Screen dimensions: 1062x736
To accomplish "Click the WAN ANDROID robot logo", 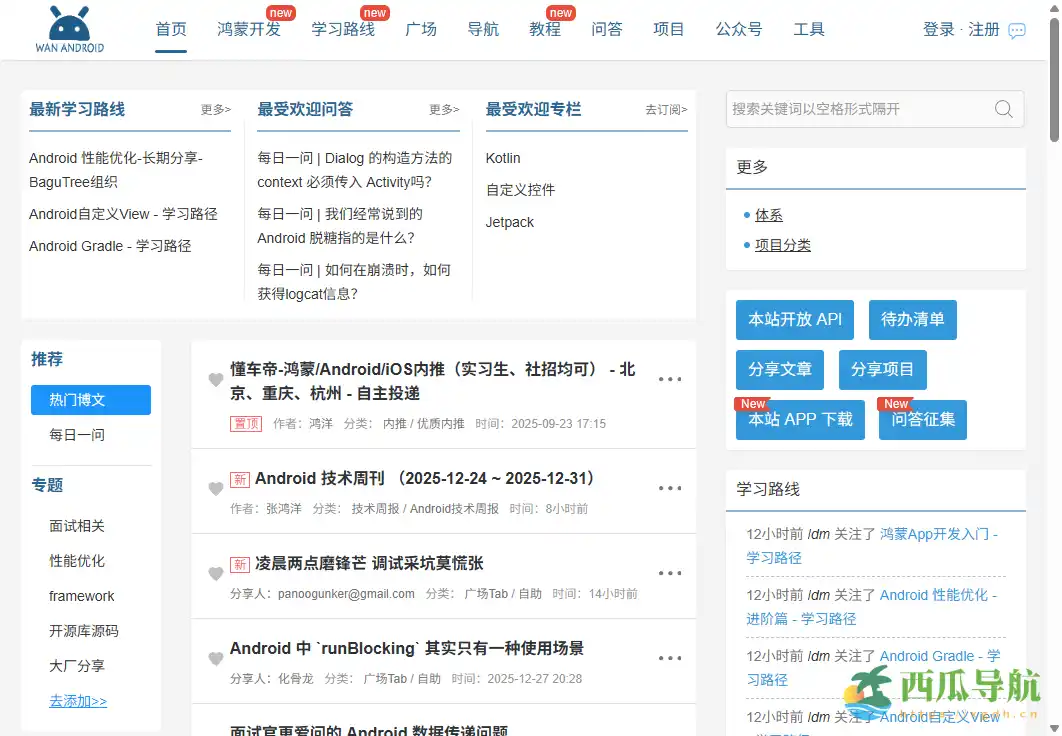I will [68, 25].
